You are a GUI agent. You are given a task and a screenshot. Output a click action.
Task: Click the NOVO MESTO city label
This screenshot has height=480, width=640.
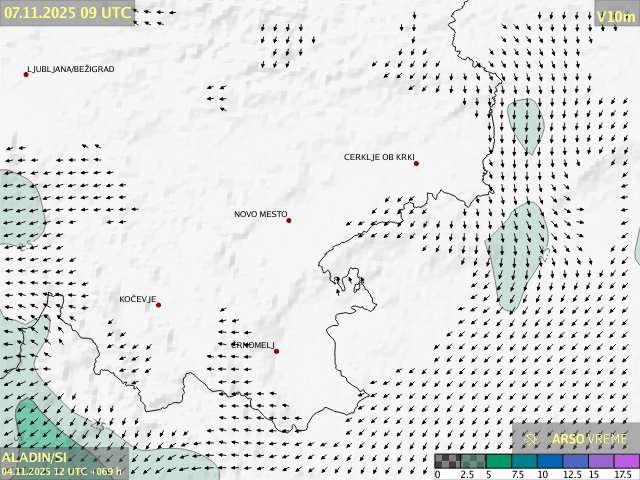coord(260,214)
